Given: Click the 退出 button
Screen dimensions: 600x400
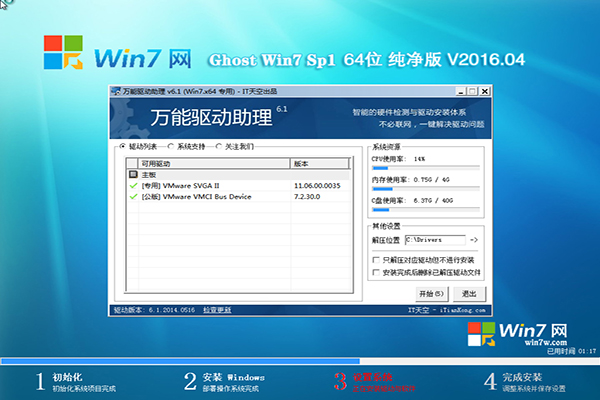Looking at the screenshot, I should (x=469, y=294).
